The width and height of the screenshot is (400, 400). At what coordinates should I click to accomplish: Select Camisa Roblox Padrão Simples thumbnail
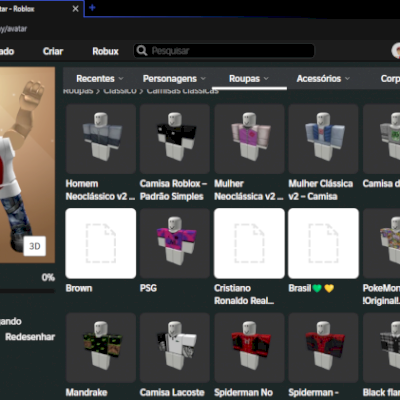[175, 139]
